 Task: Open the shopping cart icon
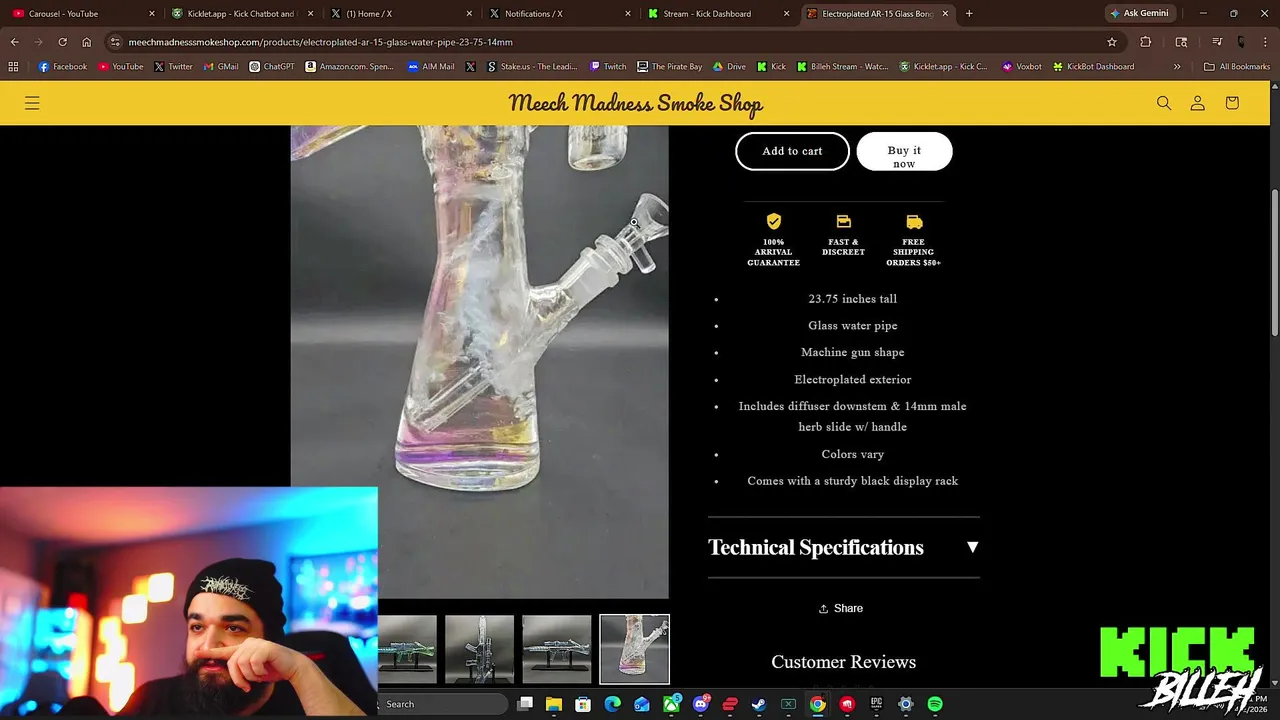click(1232, 103)
